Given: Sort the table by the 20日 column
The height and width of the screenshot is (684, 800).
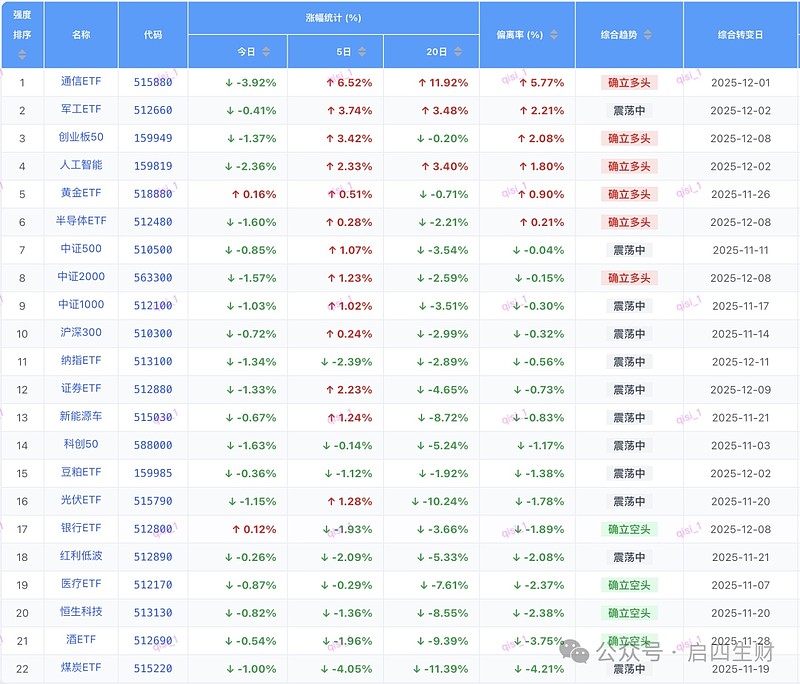Looking at the screenshot, I should pyautogui.click(x=458, y=50).
